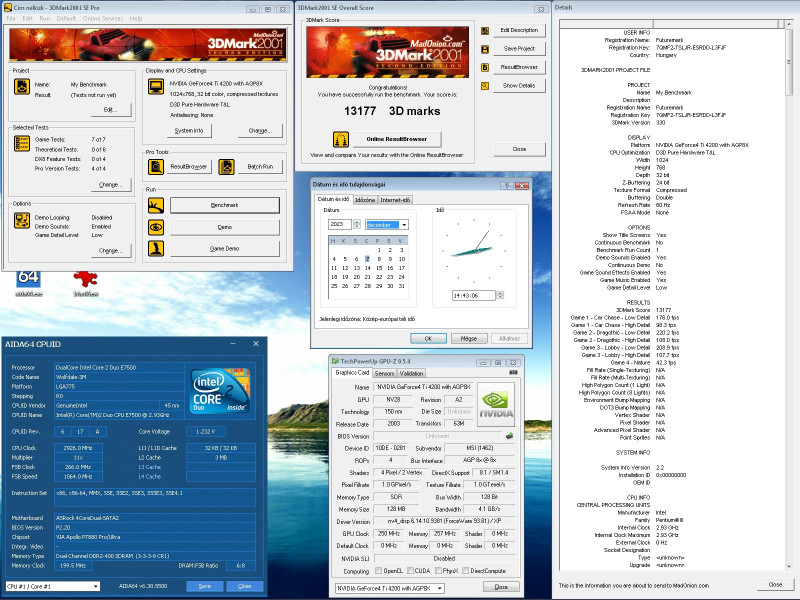Switch to the Validation tab in GPU-Z
The height and width of the screenshot is (600, 800).
click(x=411, y=373)
